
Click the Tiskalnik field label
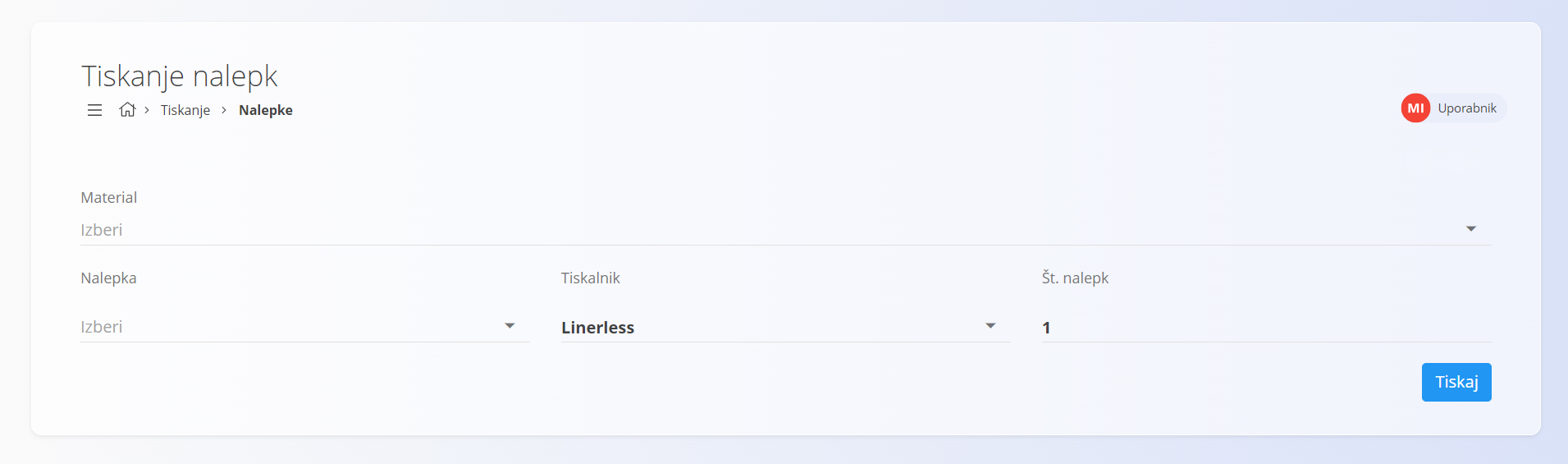591,278
